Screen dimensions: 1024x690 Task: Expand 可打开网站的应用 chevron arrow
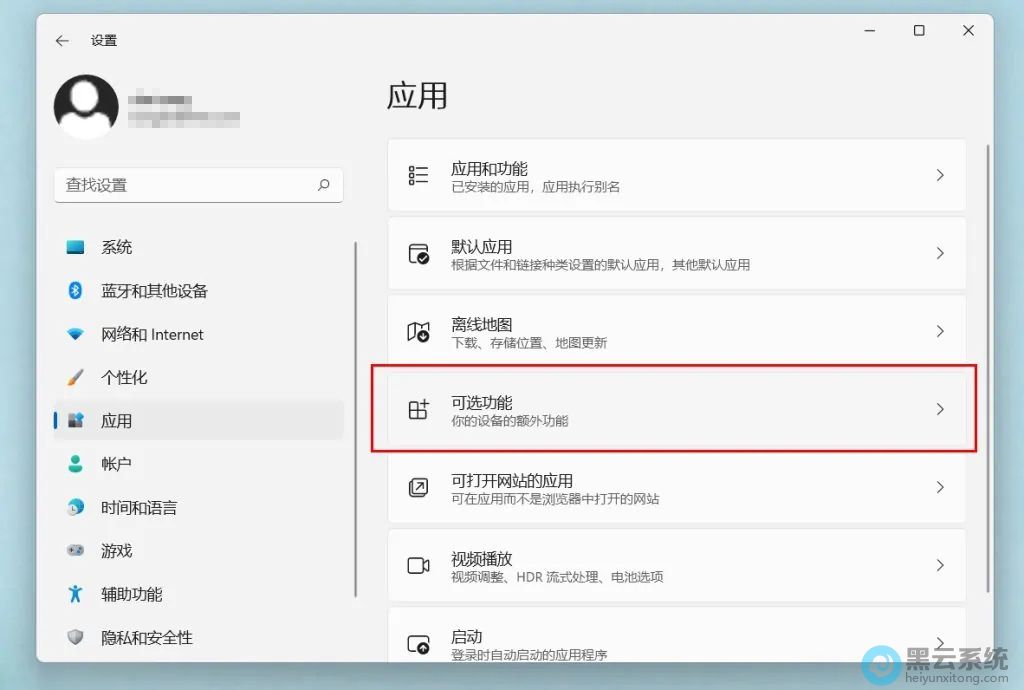tap(939, 487)
